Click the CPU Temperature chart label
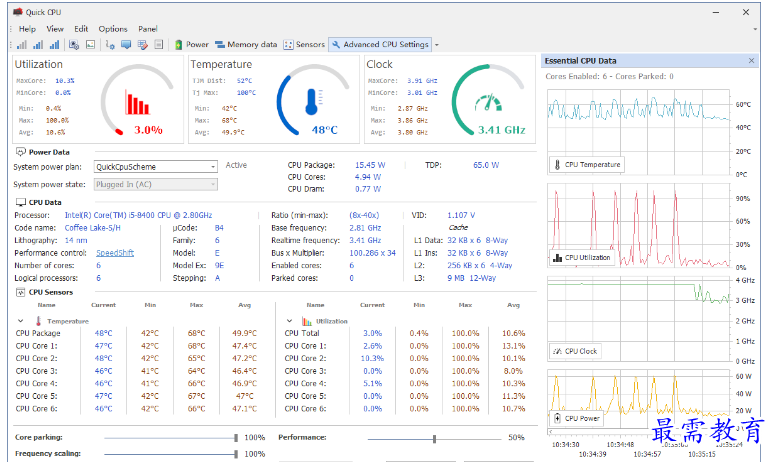 tap(587, 165)
